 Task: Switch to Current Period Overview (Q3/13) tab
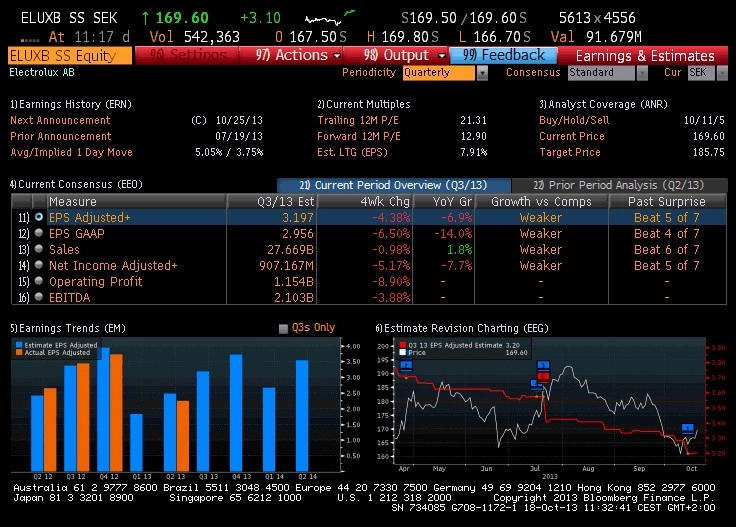(x=393, y=185)
